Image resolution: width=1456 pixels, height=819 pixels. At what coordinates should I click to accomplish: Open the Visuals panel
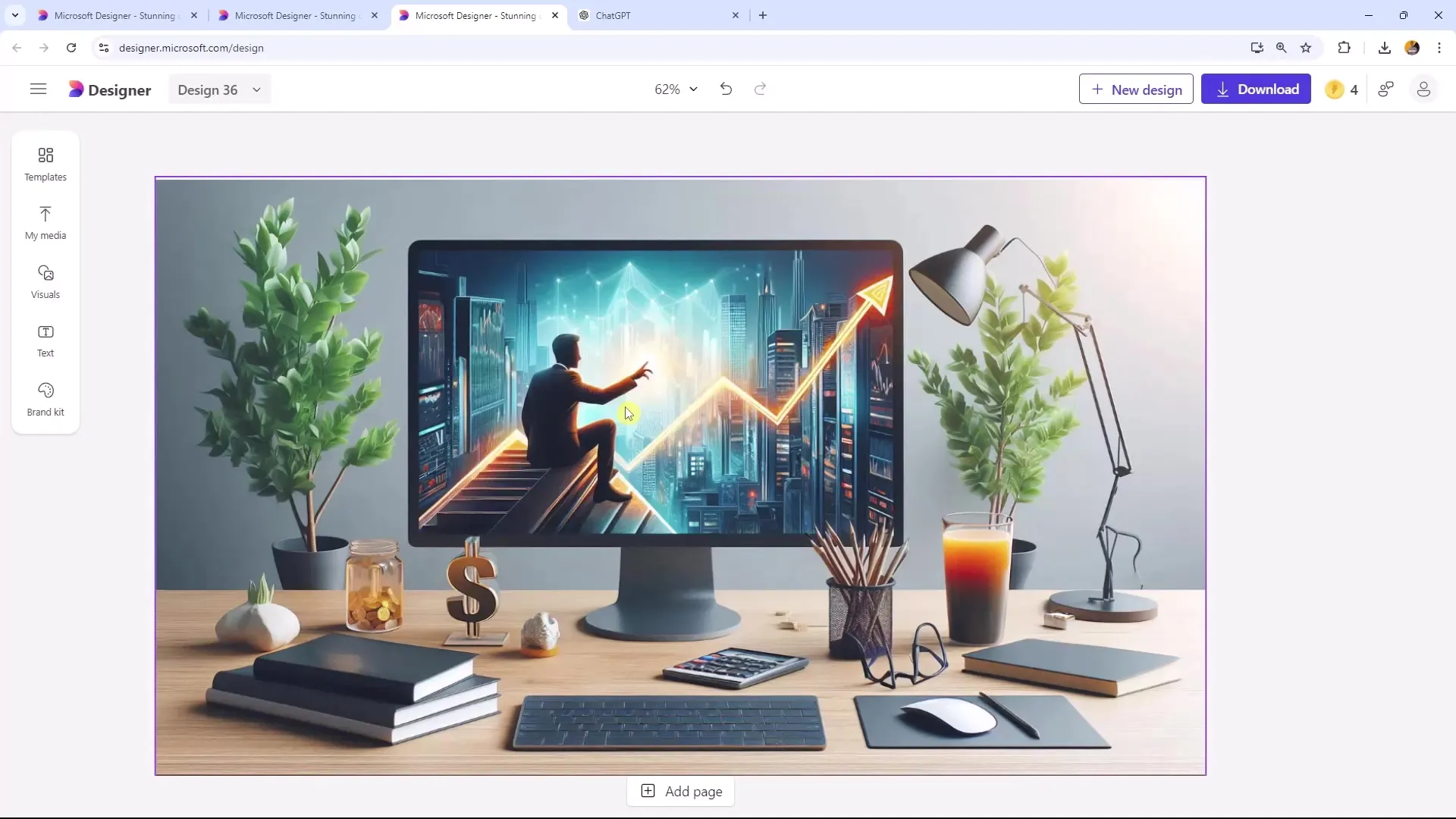[x=45, y=281]
